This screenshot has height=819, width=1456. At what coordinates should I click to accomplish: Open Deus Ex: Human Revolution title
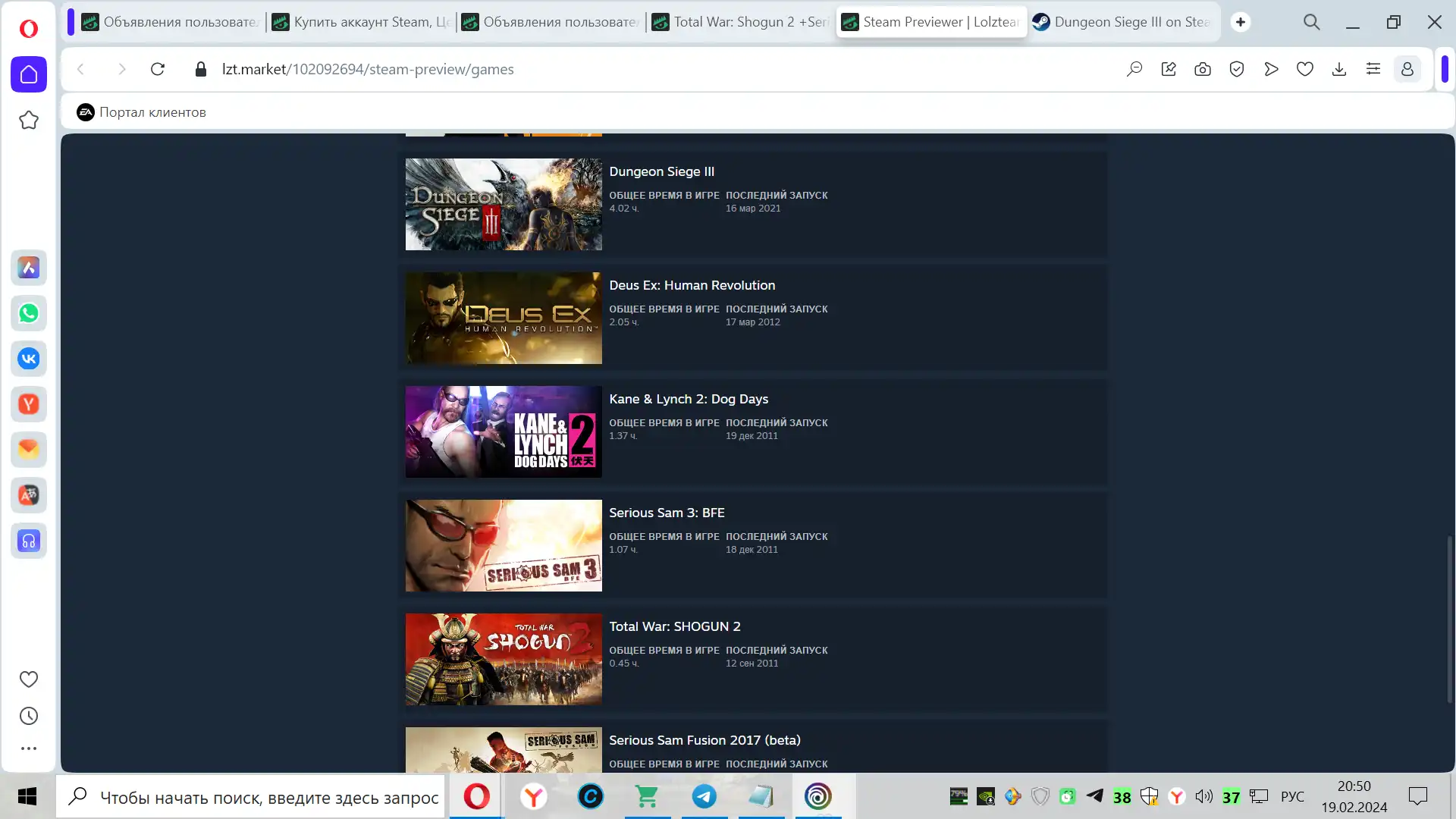[692, 285]
